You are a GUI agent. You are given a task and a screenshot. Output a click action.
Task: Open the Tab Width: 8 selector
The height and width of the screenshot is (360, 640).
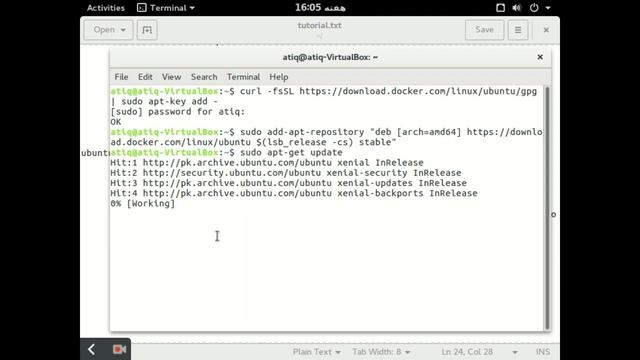[381, 352]
